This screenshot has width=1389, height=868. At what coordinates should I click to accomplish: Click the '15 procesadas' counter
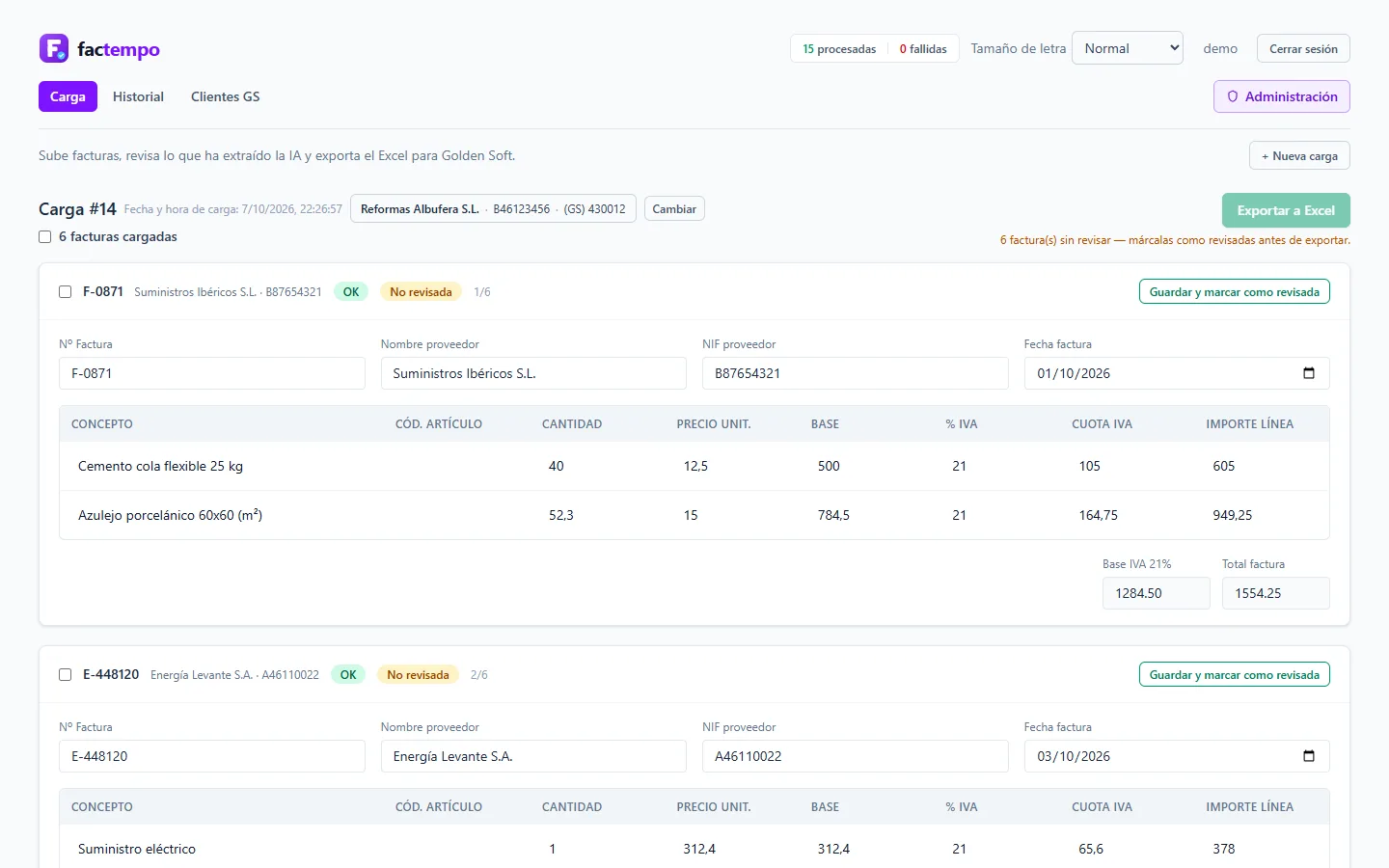click(839, 49)
